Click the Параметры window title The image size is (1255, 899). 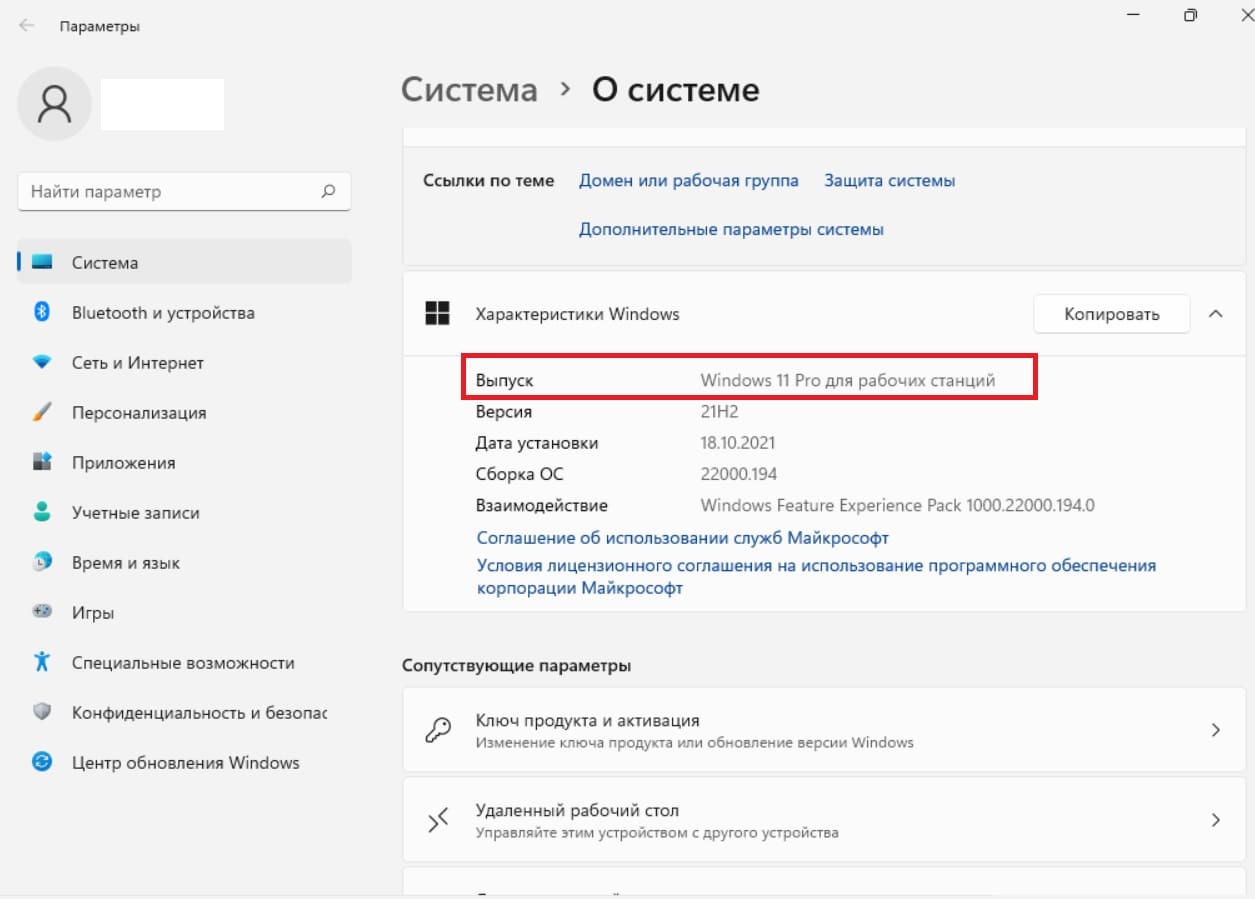point(100,27)
